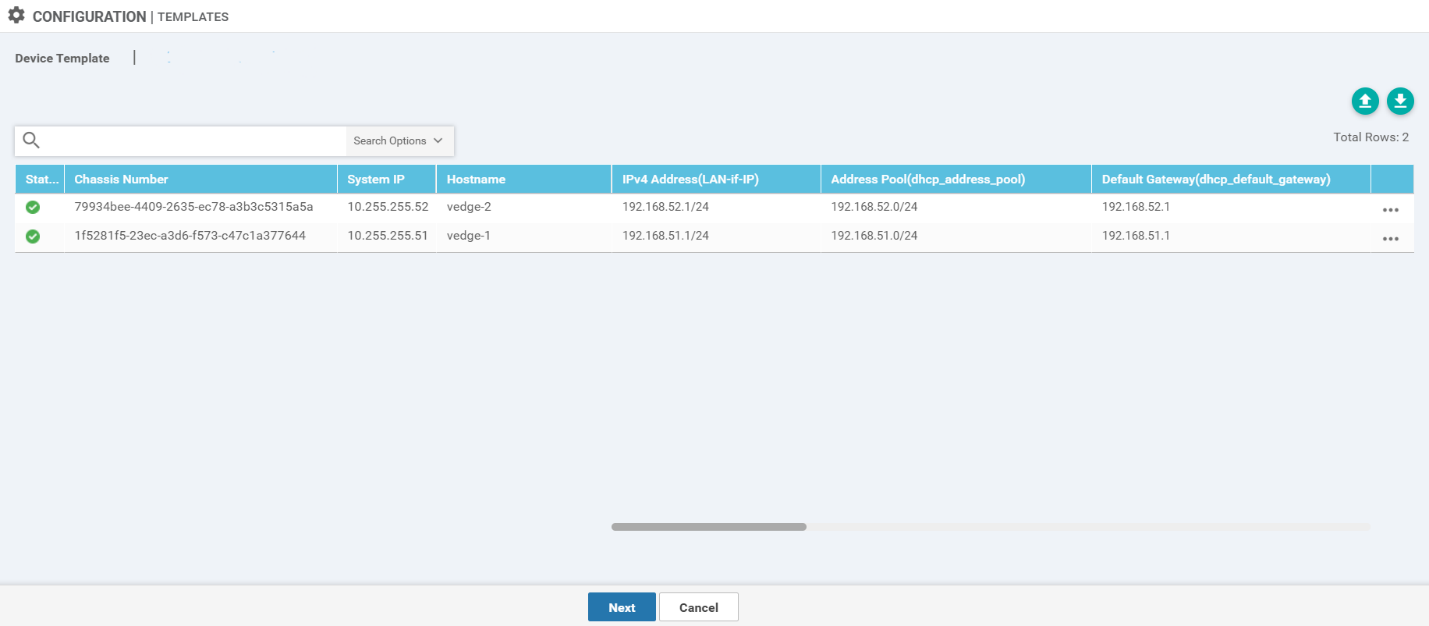The width and height of the screenshot is (1429, 626).
Task: Click the Total Rows: 2 label
Action: pyautogui.click(x=1371, y=137)
